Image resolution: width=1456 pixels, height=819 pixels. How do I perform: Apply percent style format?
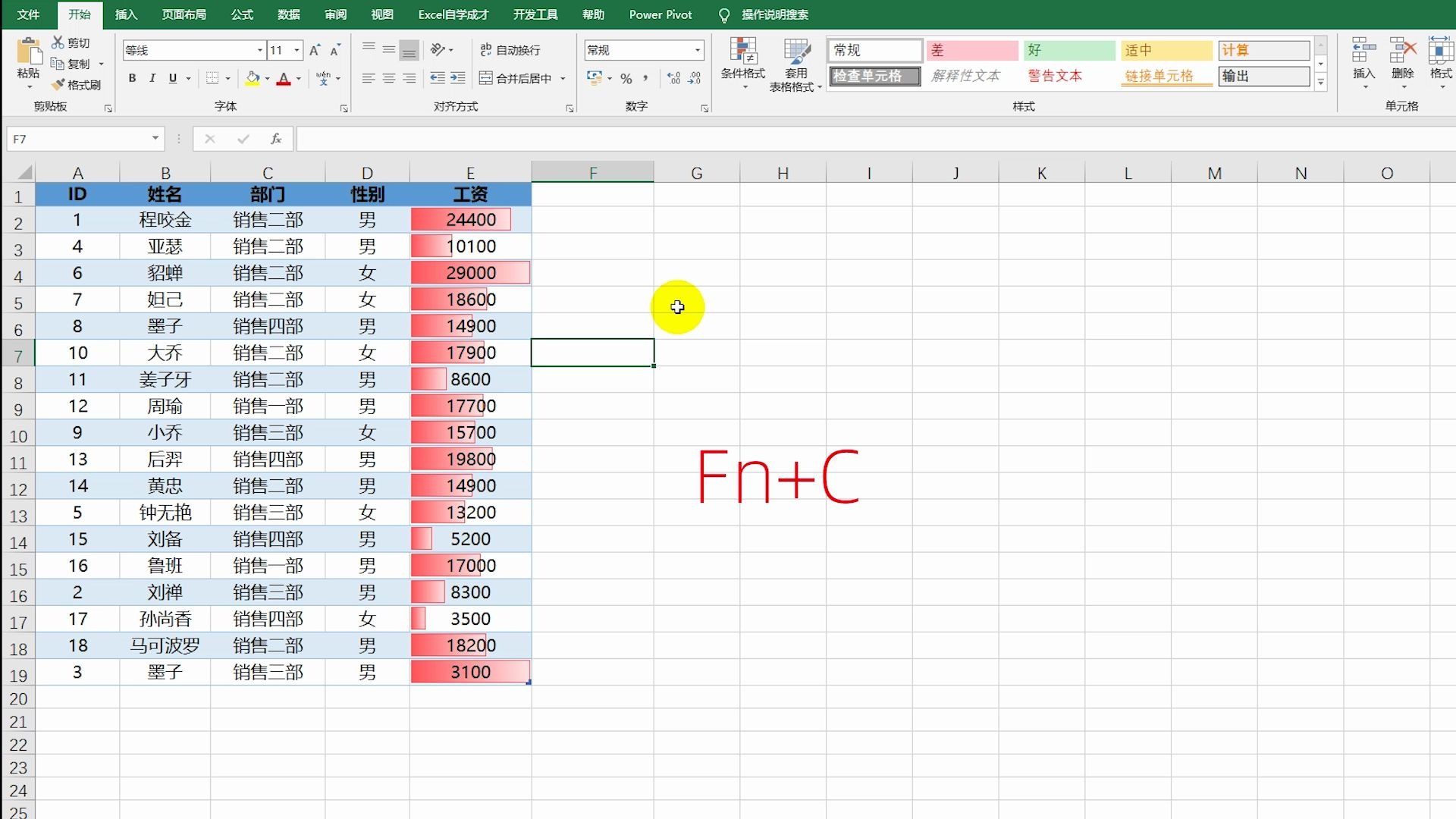point(626,78)
